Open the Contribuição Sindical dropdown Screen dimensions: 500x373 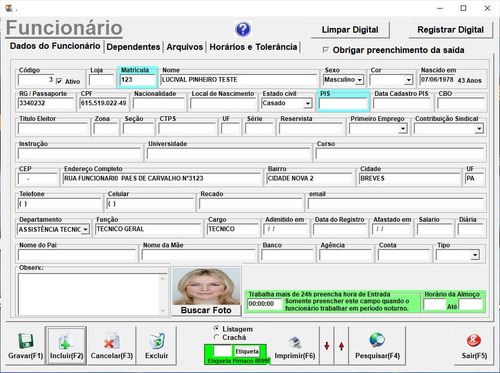click(479, 129)
